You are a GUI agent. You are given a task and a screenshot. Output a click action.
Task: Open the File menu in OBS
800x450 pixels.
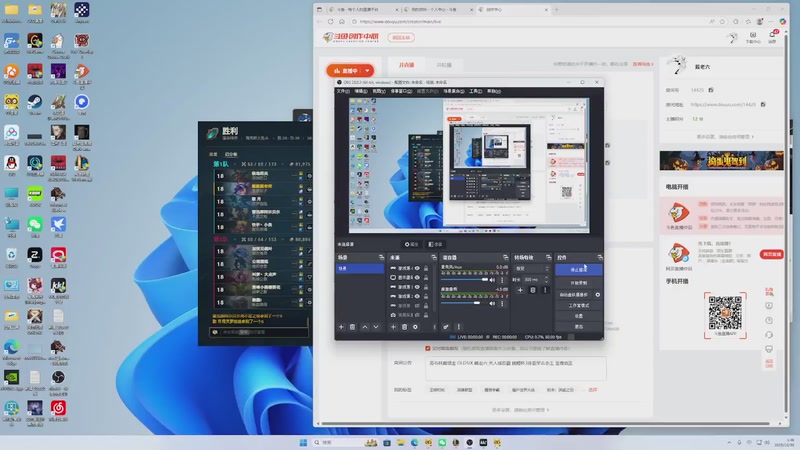(x=343, y=91)
